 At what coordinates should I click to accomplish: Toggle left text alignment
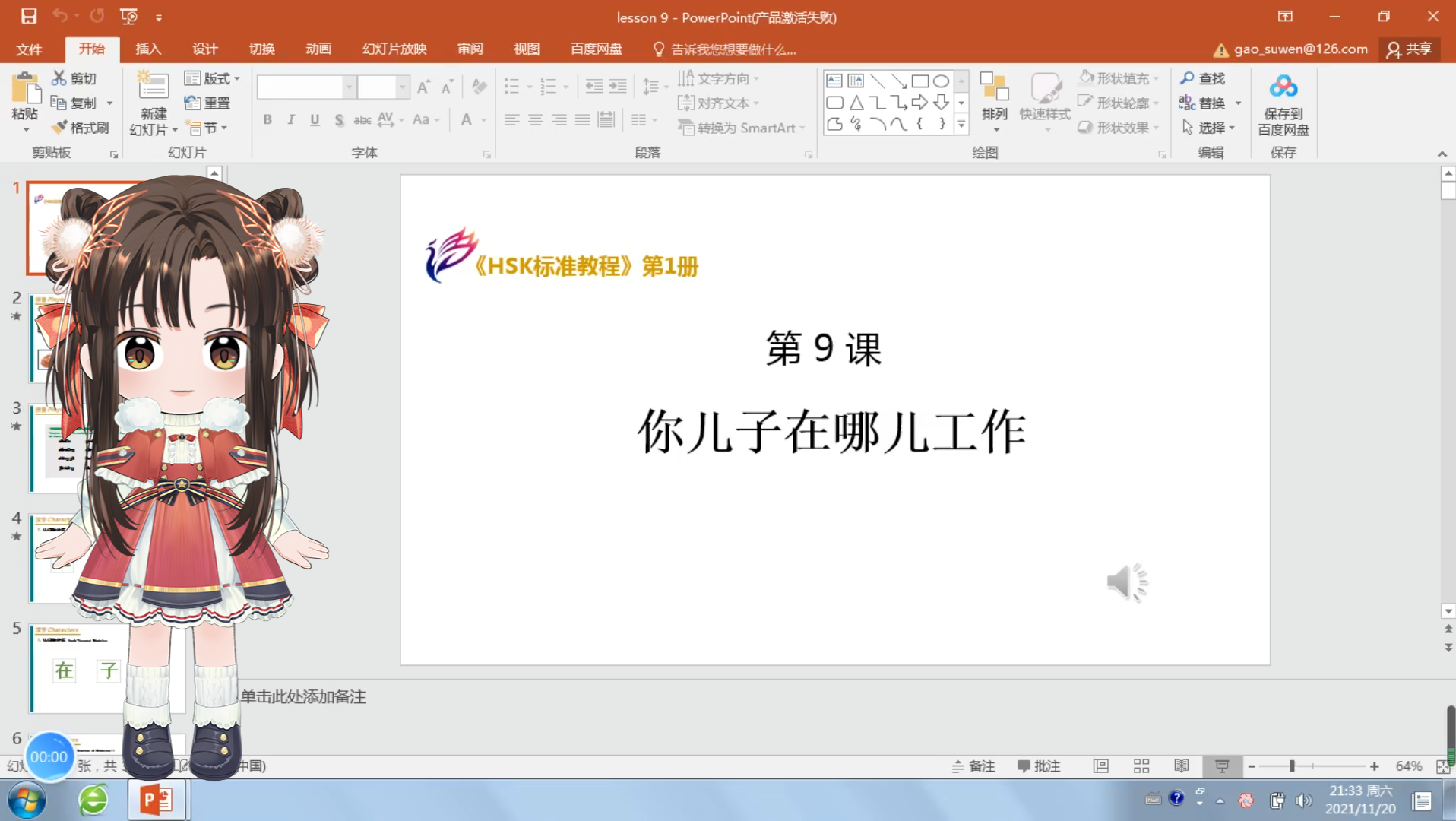click(x=511, y=119)
